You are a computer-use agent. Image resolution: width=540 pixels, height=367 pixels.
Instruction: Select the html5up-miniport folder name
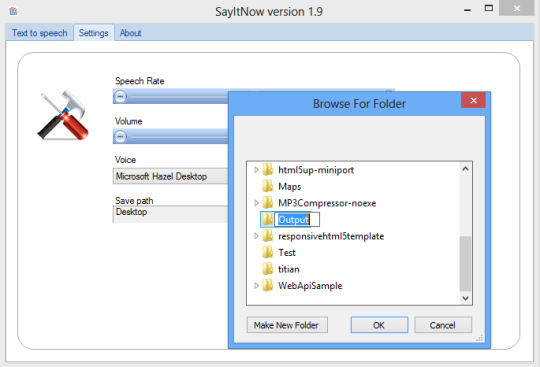point(316,170)
